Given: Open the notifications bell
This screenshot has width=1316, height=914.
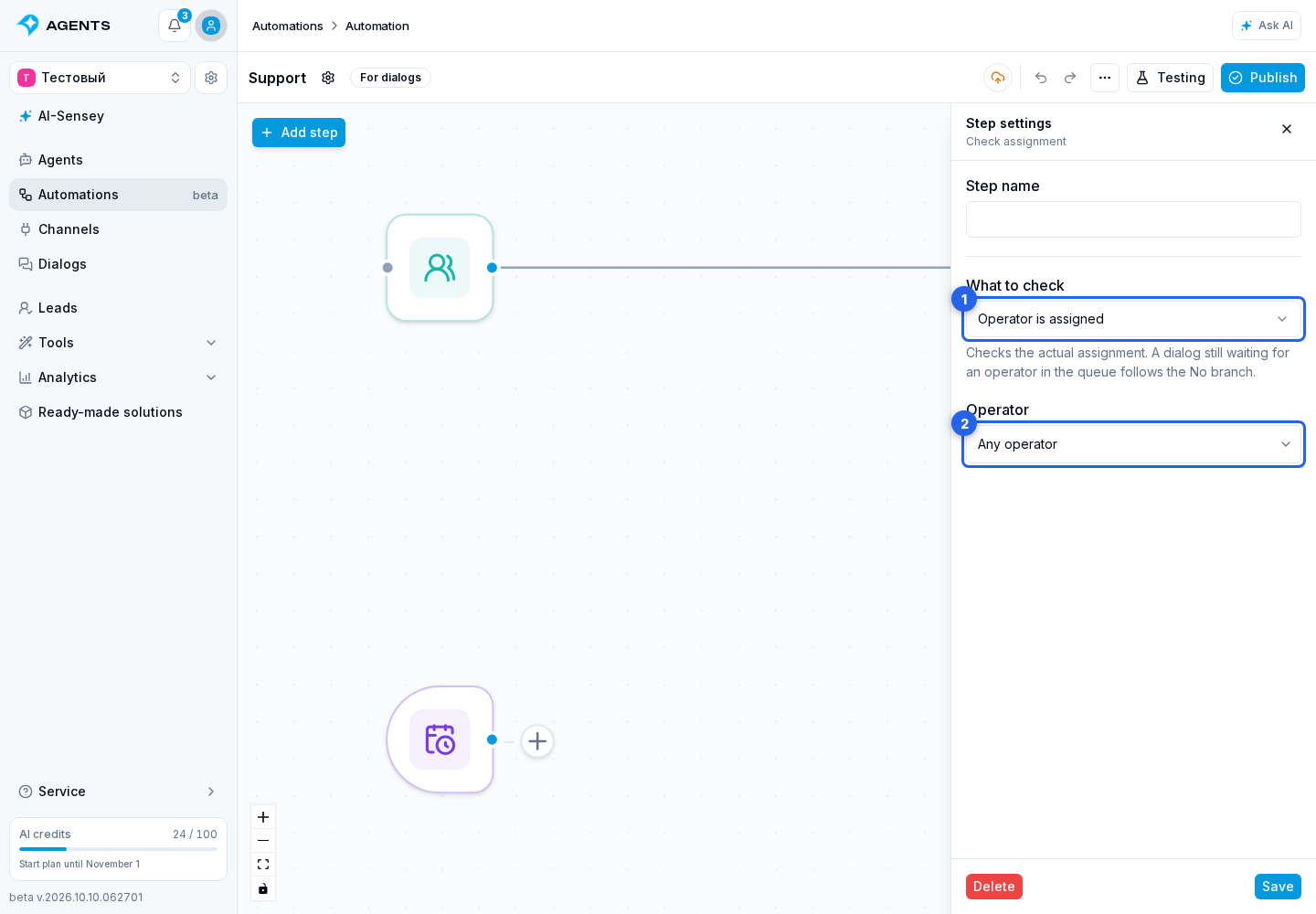Looking at the screenshot, I should pyautogui.click(x=175, y=26).
